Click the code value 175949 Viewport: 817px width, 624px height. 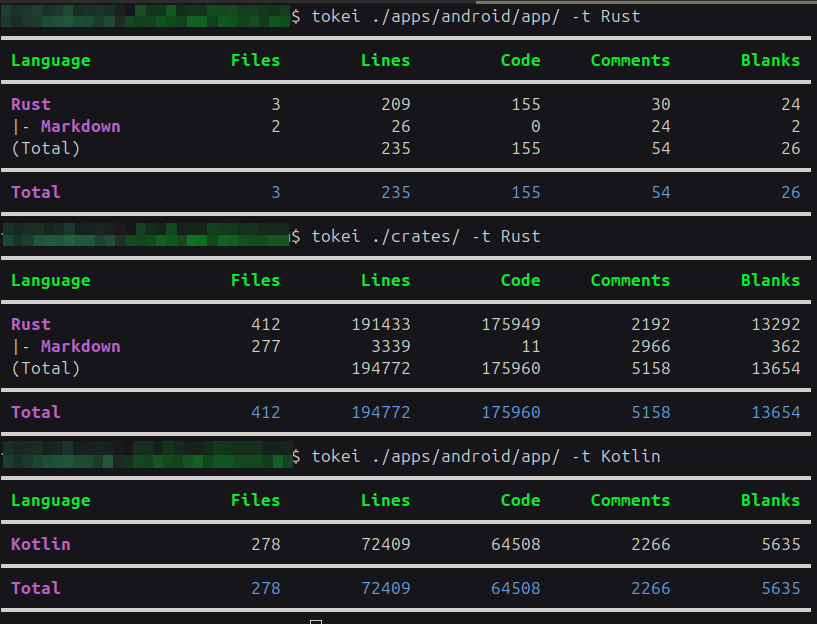click(x=511, y=325)
